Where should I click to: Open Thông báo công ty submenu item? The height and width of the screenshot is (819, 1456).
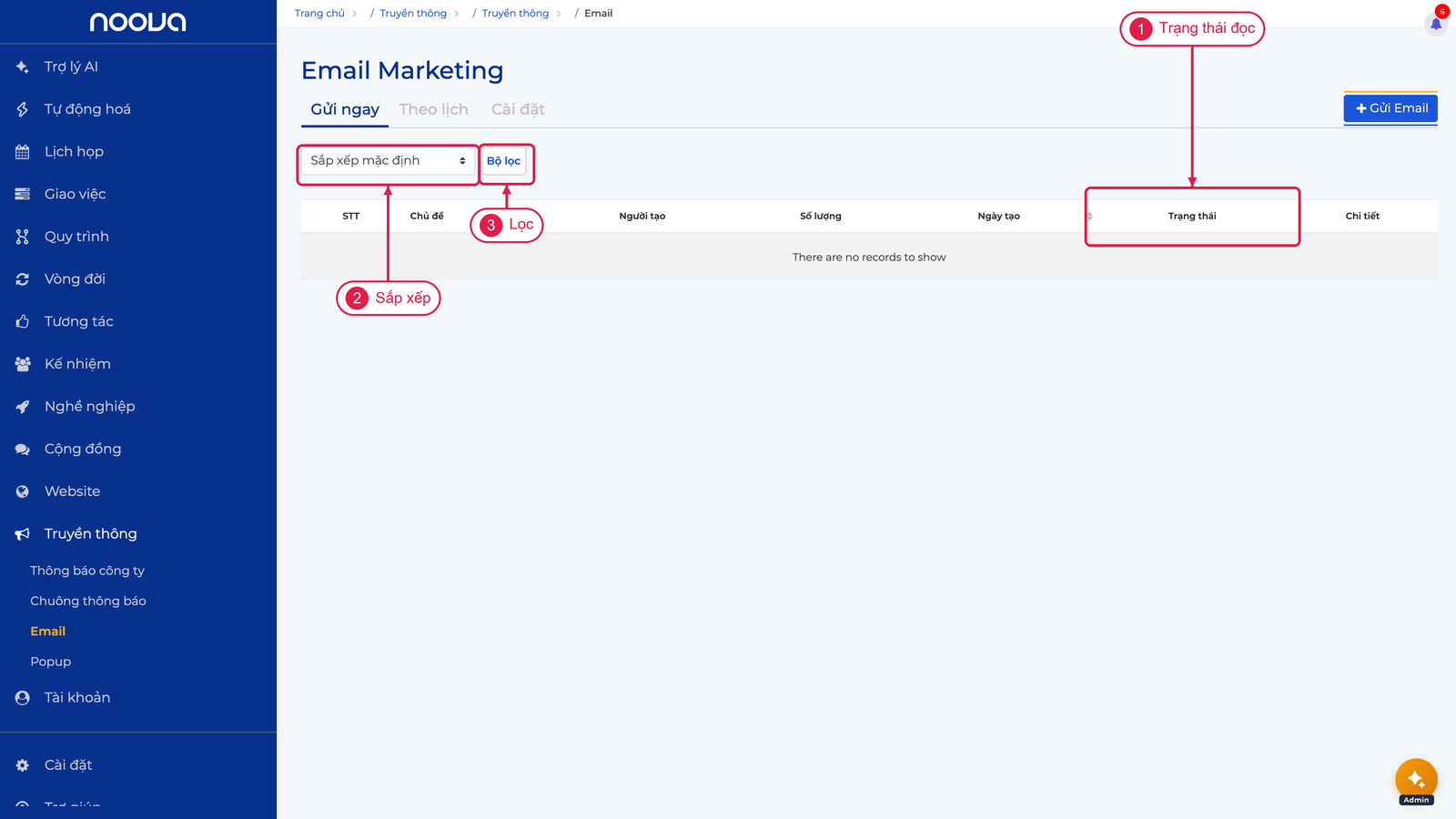click(x=87, y=571)
